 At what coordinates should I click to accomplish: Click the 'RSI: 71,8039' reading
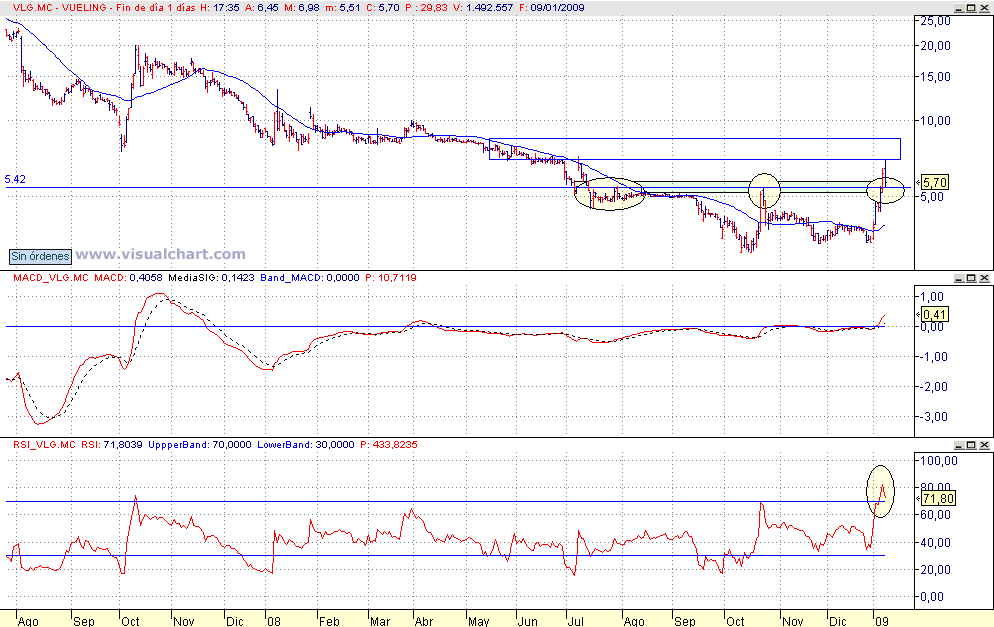pos(112,445)
